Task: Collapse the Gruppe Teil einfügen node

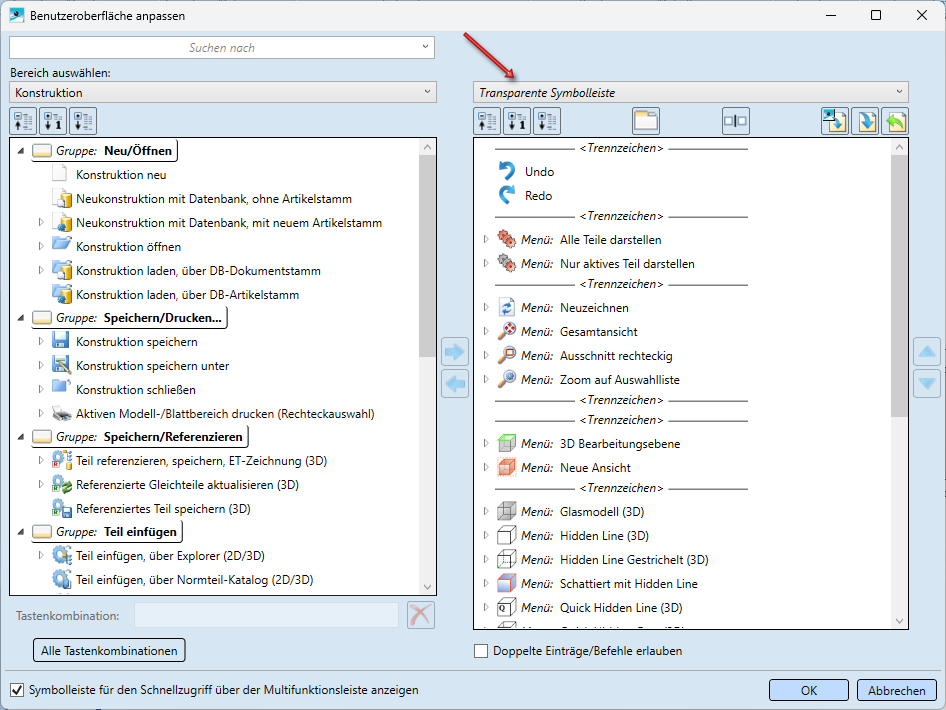Action: [x=21, y=531]
